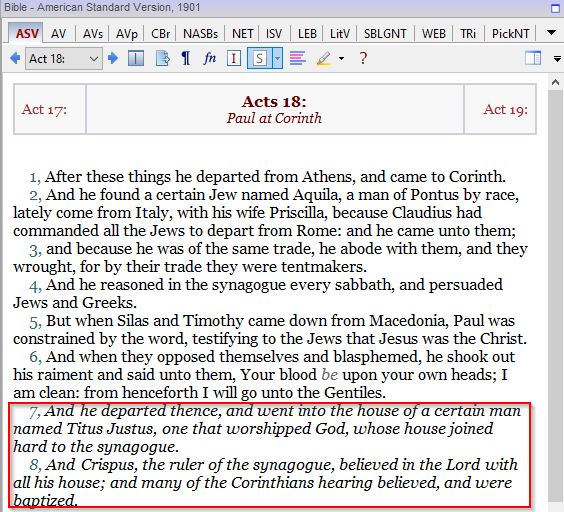Click the text formatting lines icon
Viewport: 564px width, 512px height.
(x=297, y=58)
